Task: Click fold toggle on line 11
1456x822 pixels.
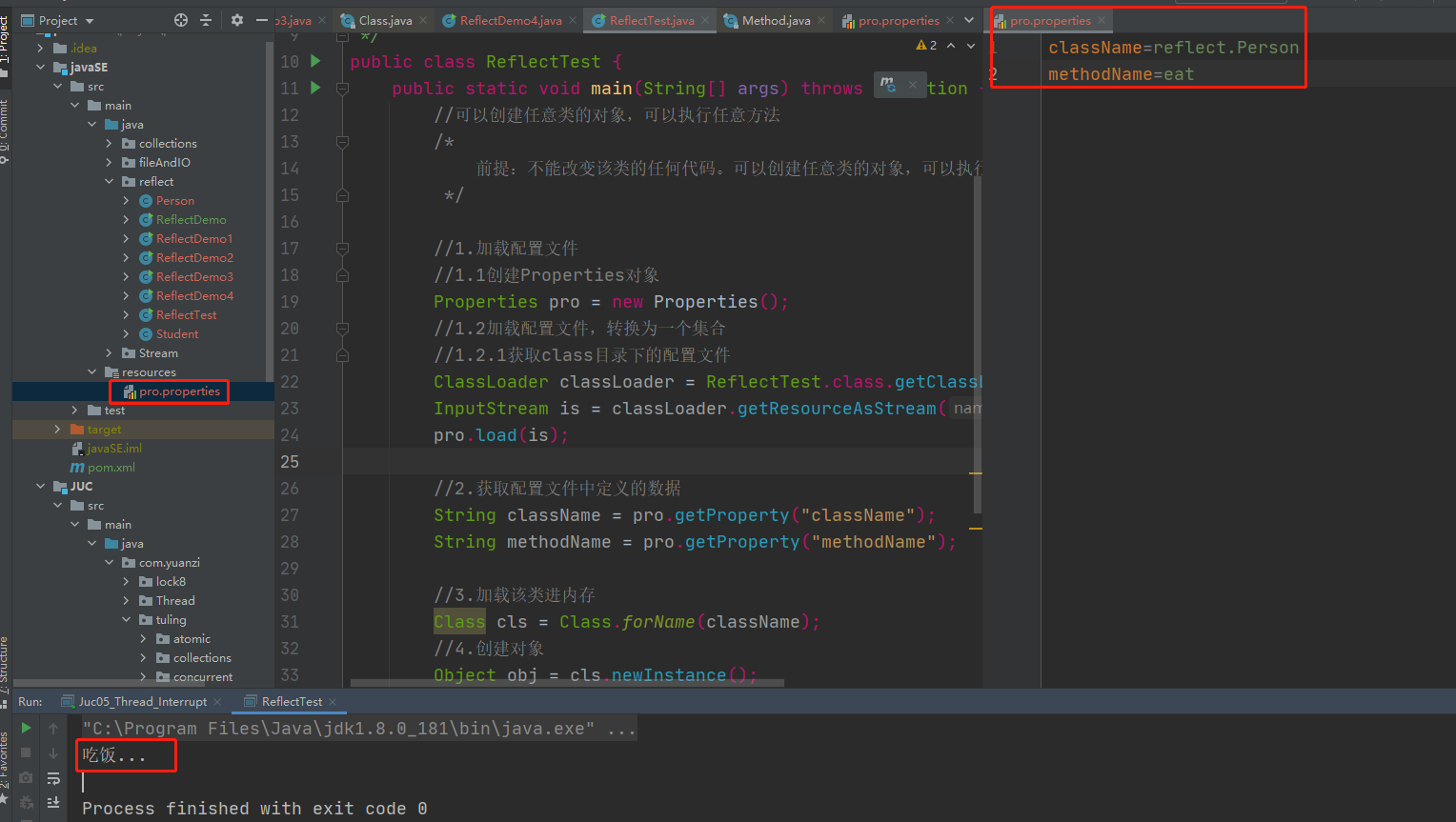Action: pyautogui.click(x=342, y=89)
